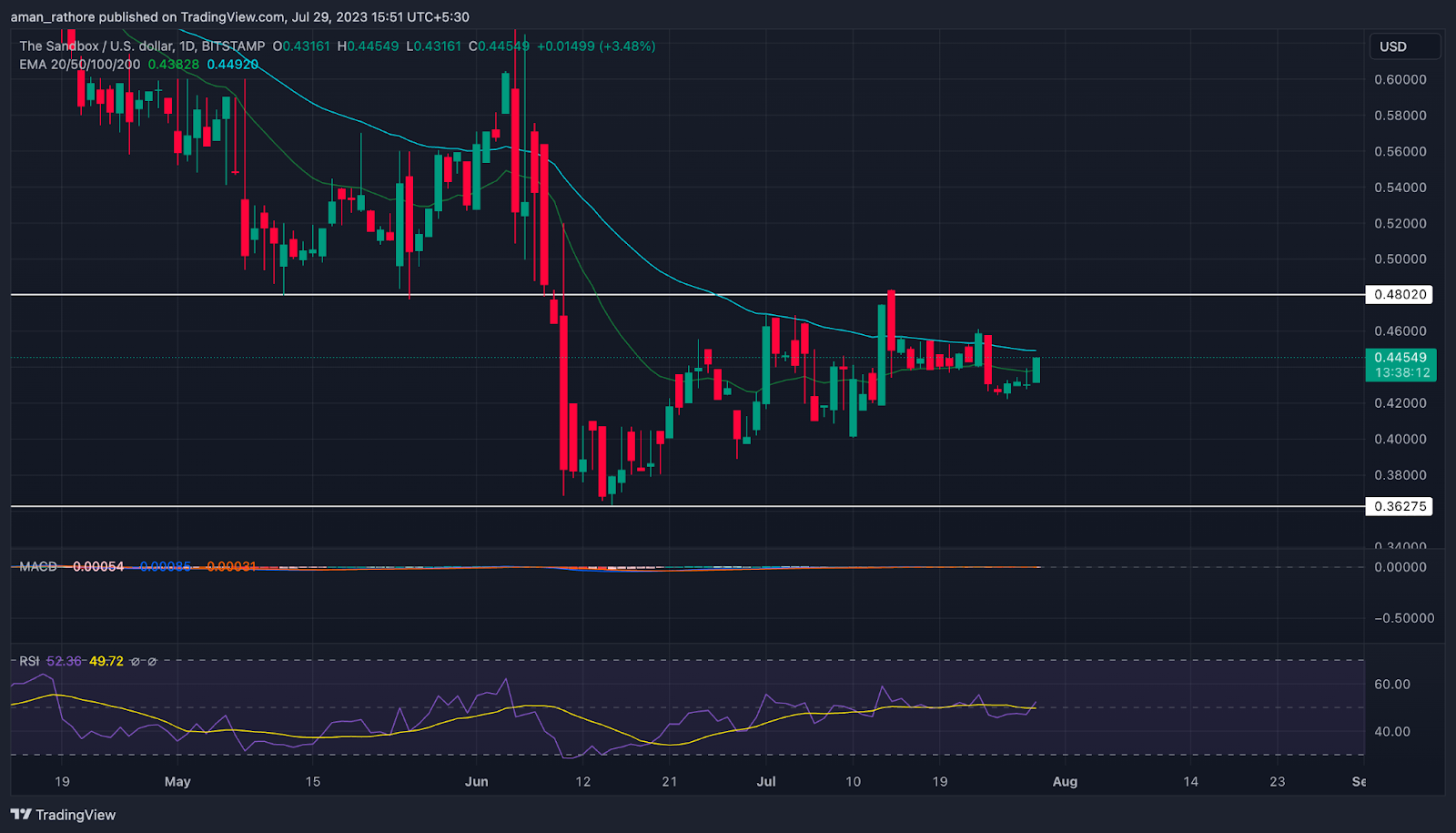This screenshot has height=833, width=1456.
Task: Click the BITSTAMP exchange label
Action: coord(234,46)
